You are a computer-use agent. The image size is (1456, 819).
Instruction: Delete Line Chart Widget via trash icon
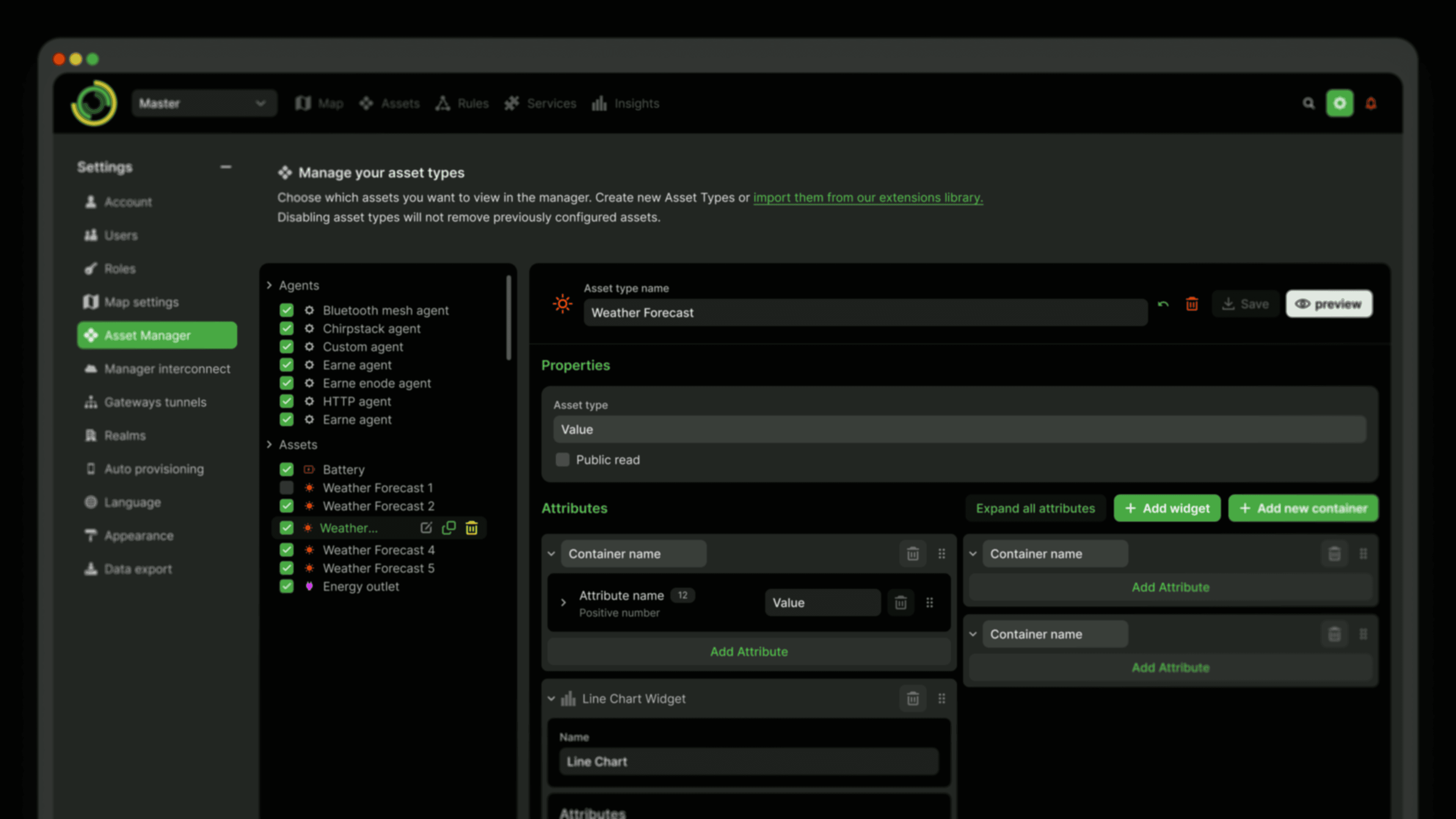912,698
